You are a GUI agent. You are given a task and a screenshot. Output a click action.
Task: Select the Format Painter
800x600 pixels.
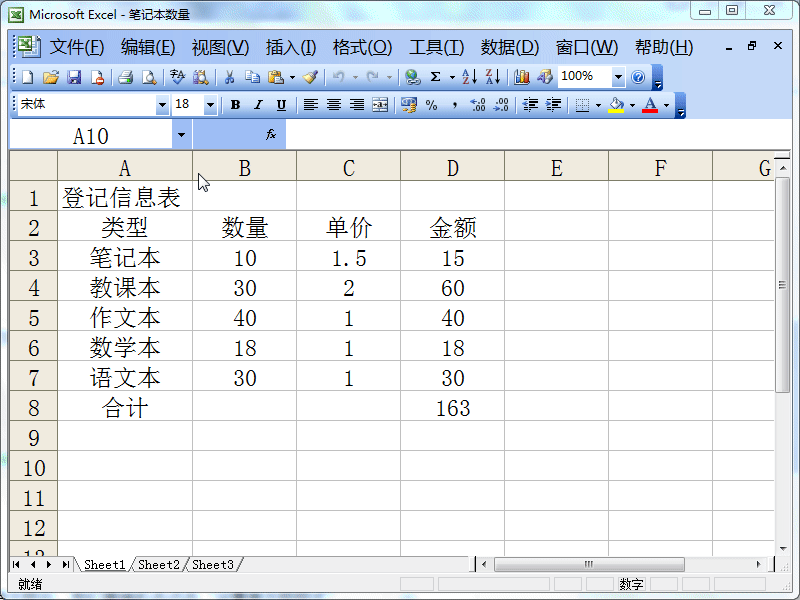coord(311,77)
